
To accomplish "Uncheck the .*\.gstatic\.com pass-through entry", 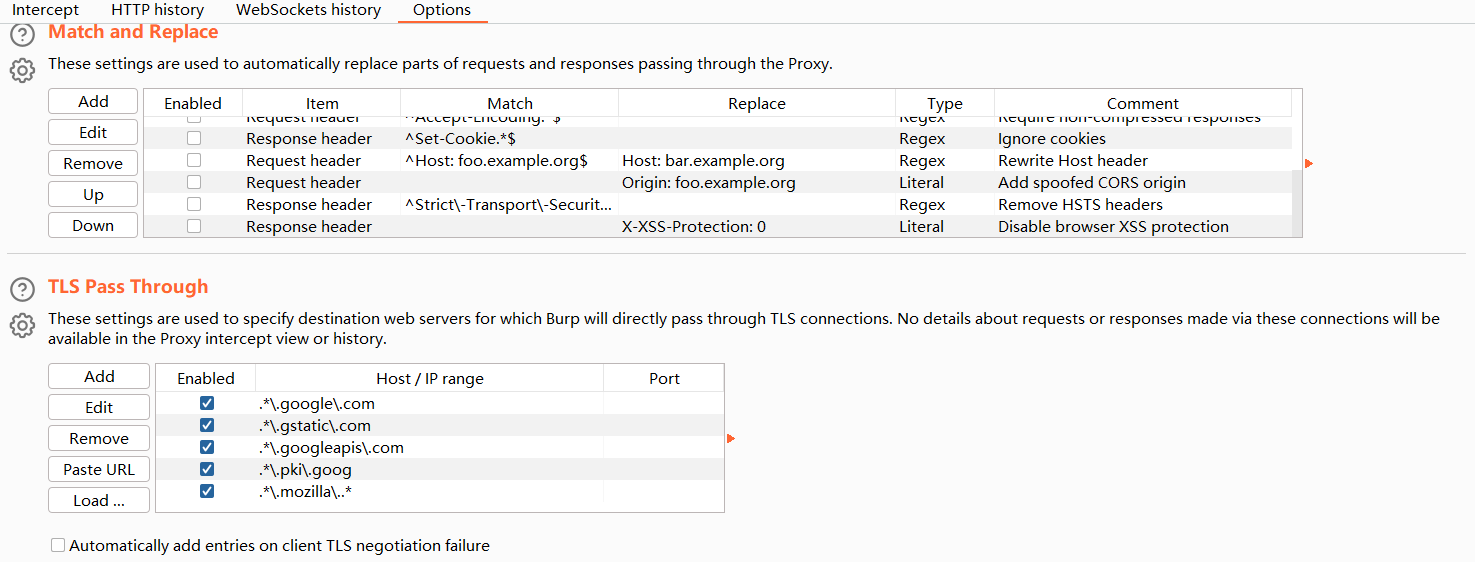I will [x=207, y=425].
